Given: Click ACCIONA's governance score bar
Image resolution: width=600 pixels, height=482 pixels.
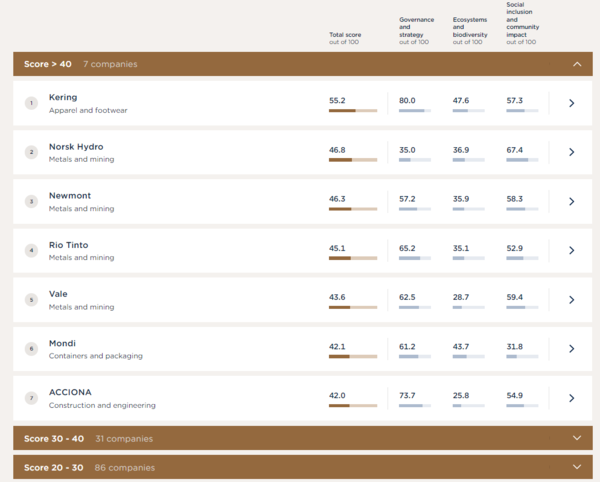Looking at the screenshot, I should 414,405.
